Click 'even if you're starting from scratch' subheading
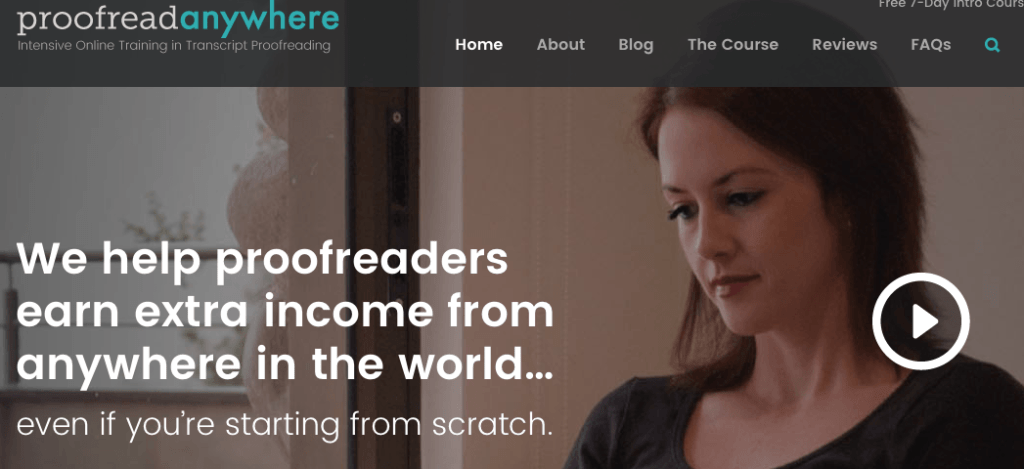This screenshot has height=469, width=1024. [x=284, y=425]
